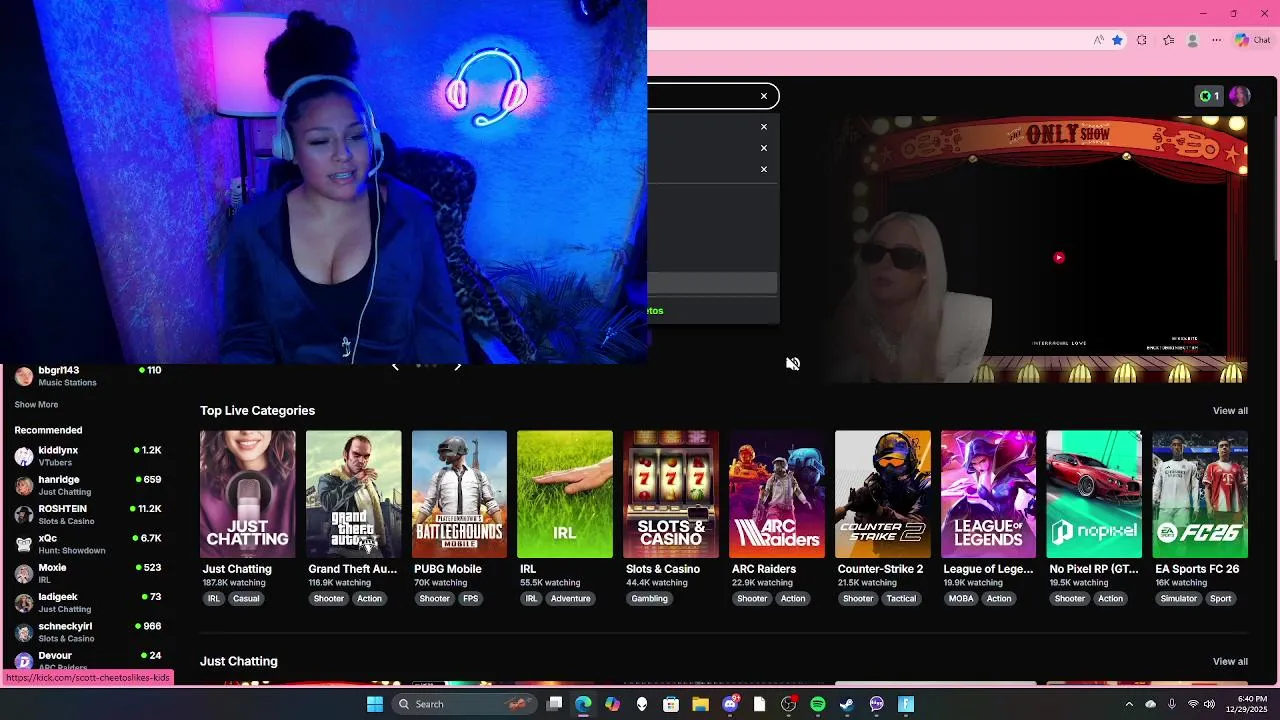
Task: Open the Kicks balance counter
Action: point(1209,96)
